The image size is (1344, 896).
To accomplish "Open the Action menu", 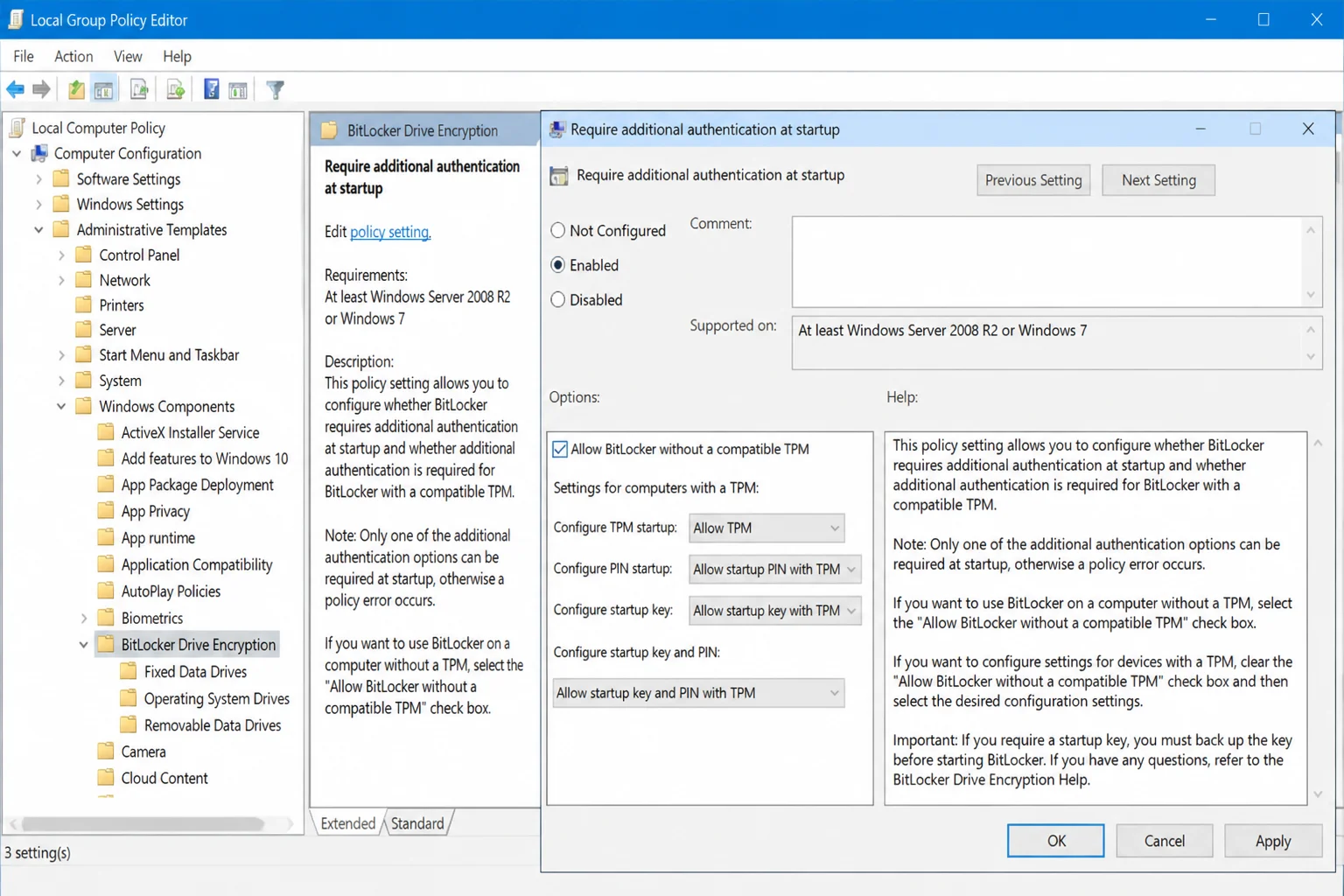I will pyautogui.click(x=73, y=56).
